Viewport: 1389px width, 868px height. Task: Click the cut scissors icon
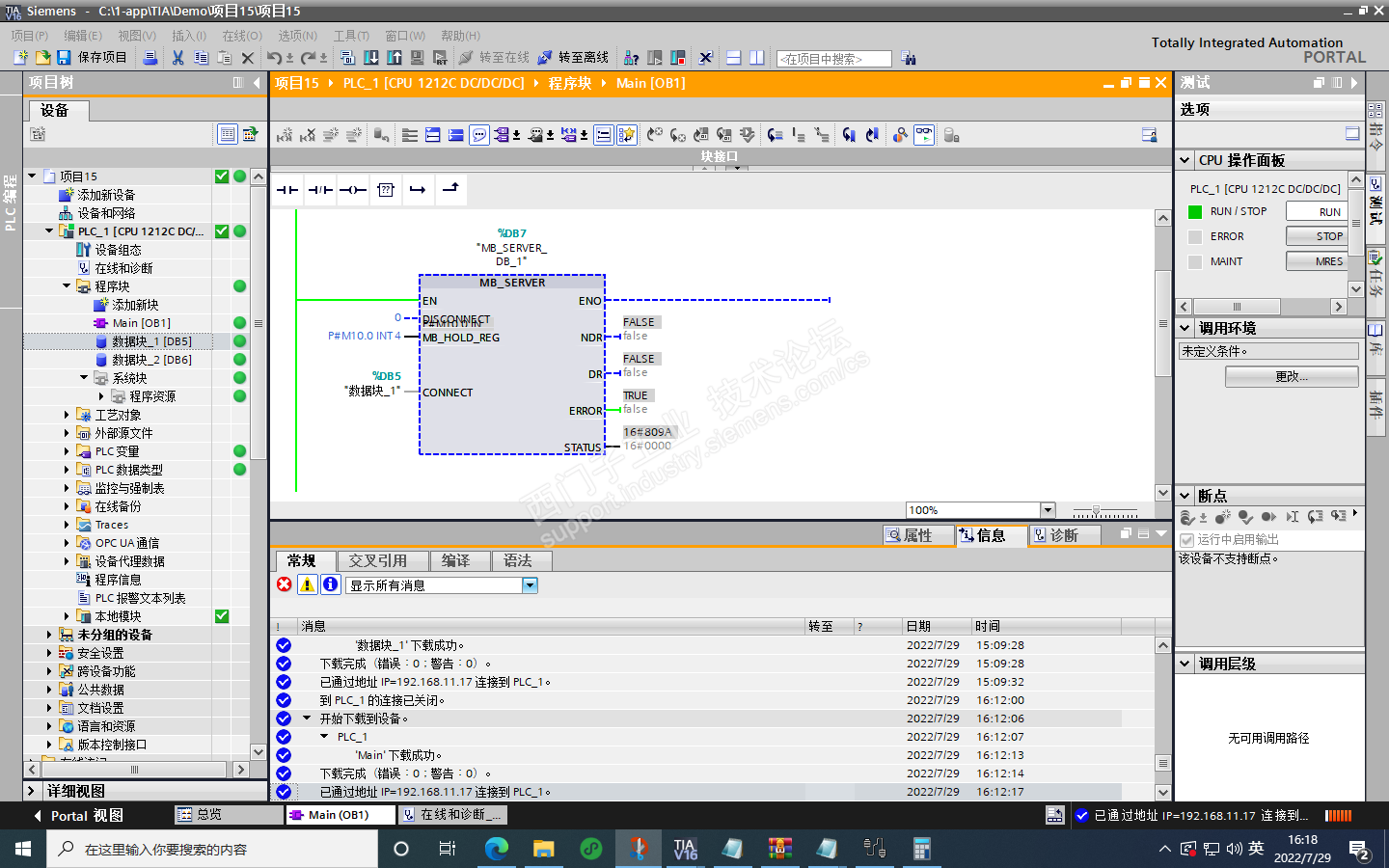177,58
